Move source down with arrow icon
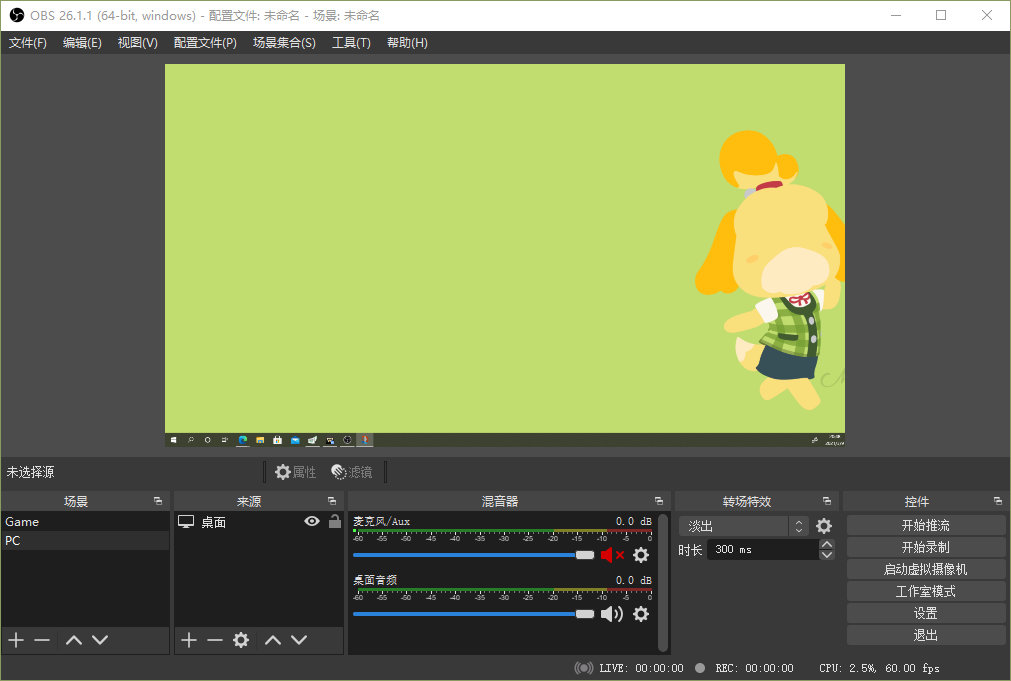1011x681 pixels. [299, 640]
